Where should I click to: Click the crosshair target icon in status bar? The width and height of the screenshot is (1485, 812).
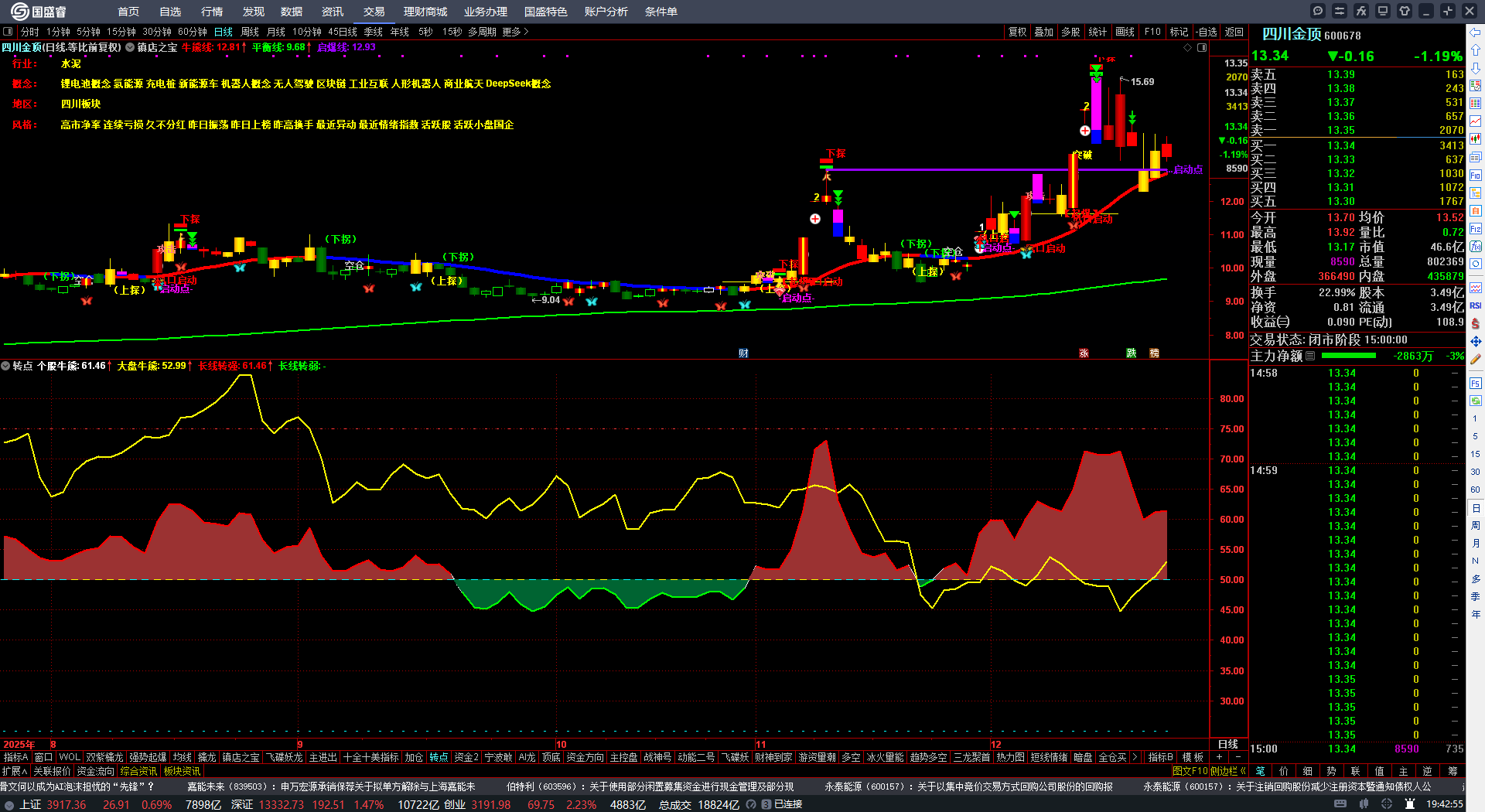1387,804
